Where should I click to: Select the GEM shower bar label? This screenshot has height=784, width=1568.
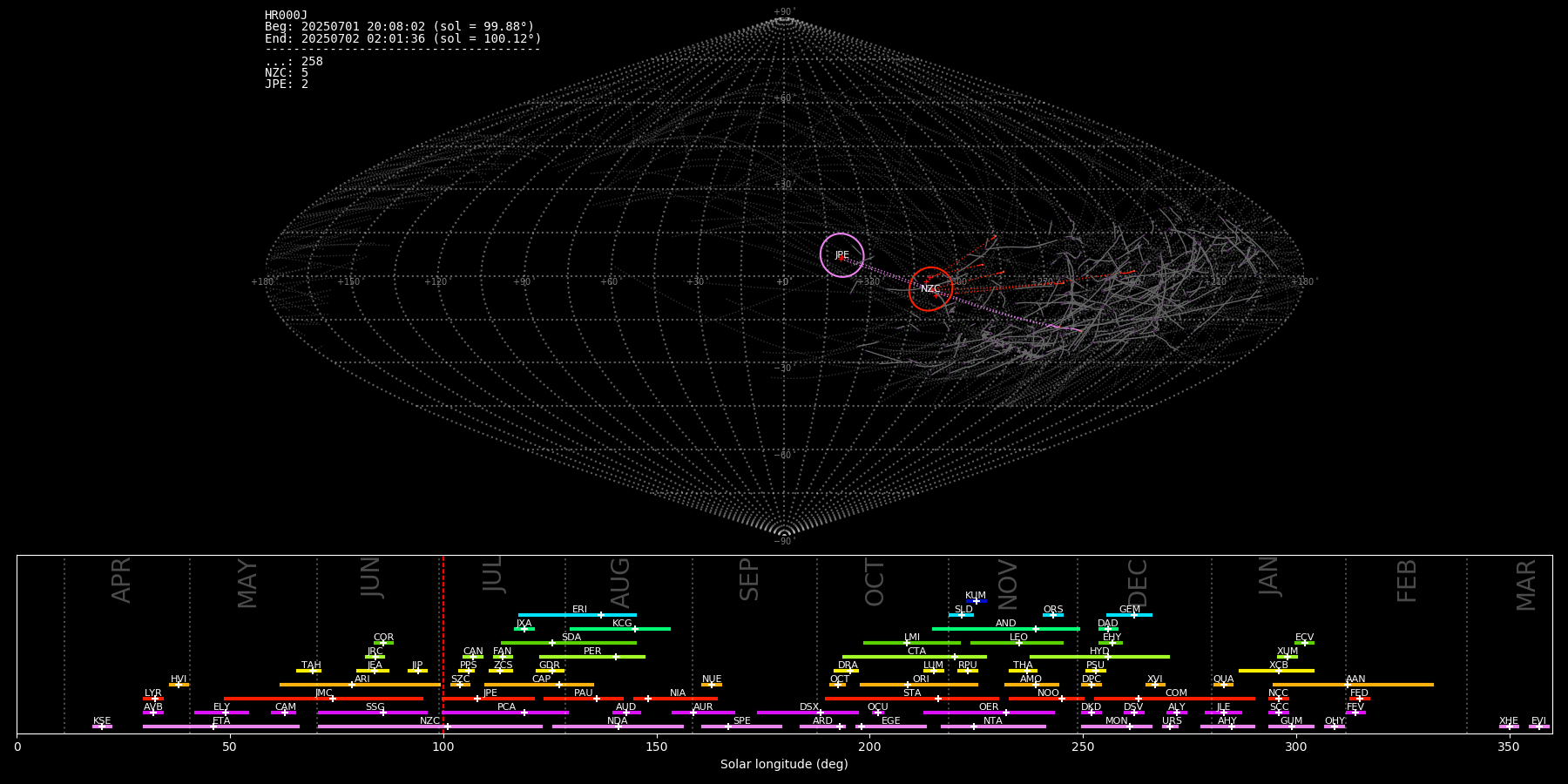tap(1129, 610)
